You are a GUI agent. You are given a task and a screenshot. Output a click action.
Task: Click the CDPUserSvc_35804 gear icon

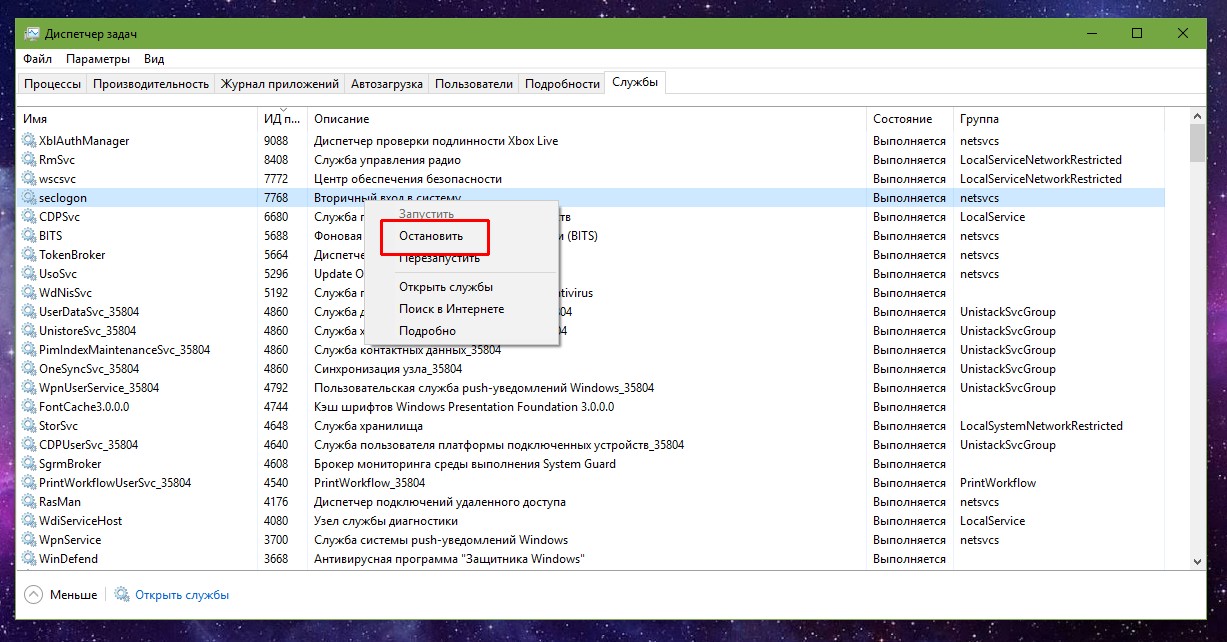point(29,445)
